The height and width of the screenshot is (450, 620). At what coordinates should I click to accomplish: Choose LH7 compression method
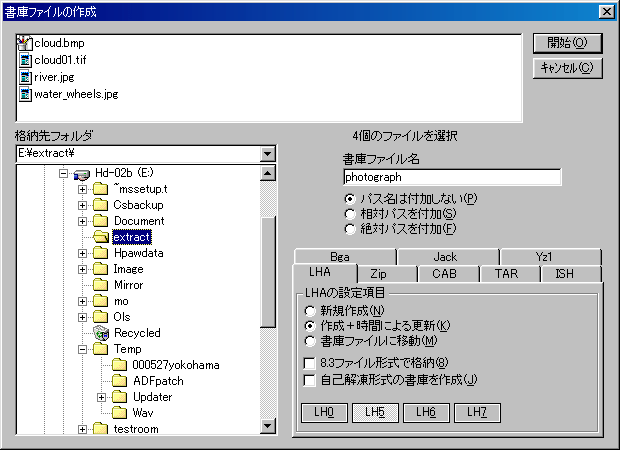click(x=477, y=412)
